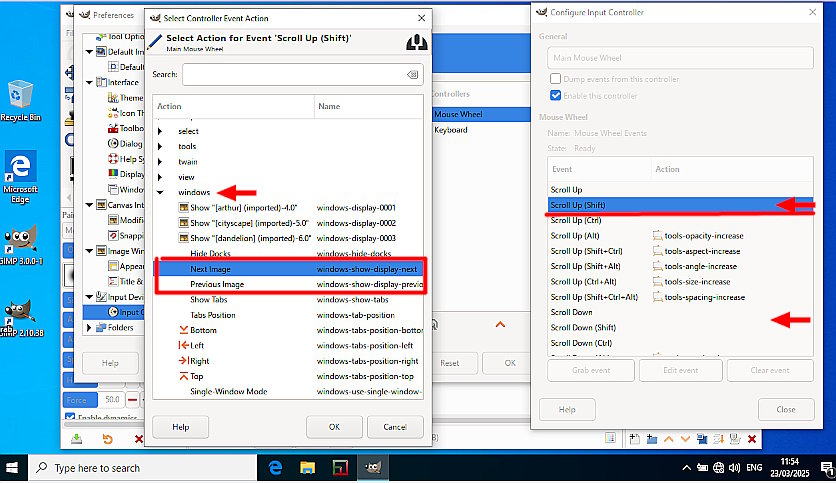Click the clear search icon in Search field

413,75
